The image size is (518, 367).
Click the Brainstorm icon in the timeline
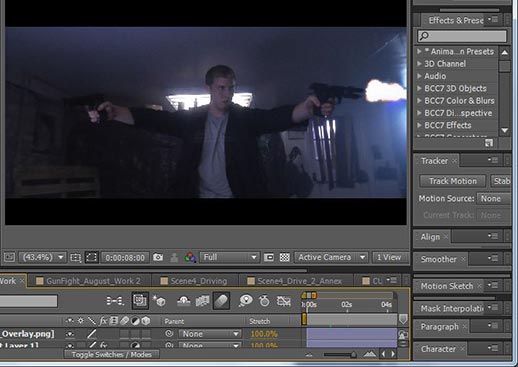246,301
